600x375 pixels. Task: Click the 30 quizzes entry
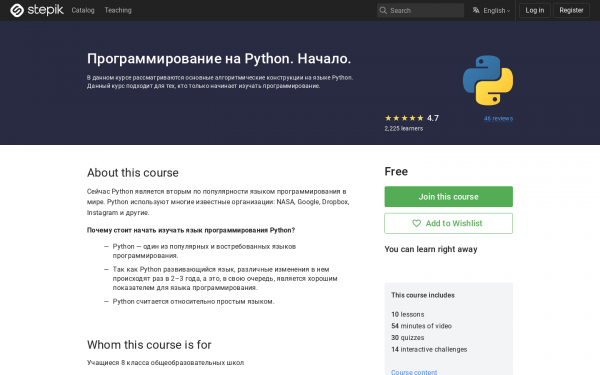tap(408, 338)
